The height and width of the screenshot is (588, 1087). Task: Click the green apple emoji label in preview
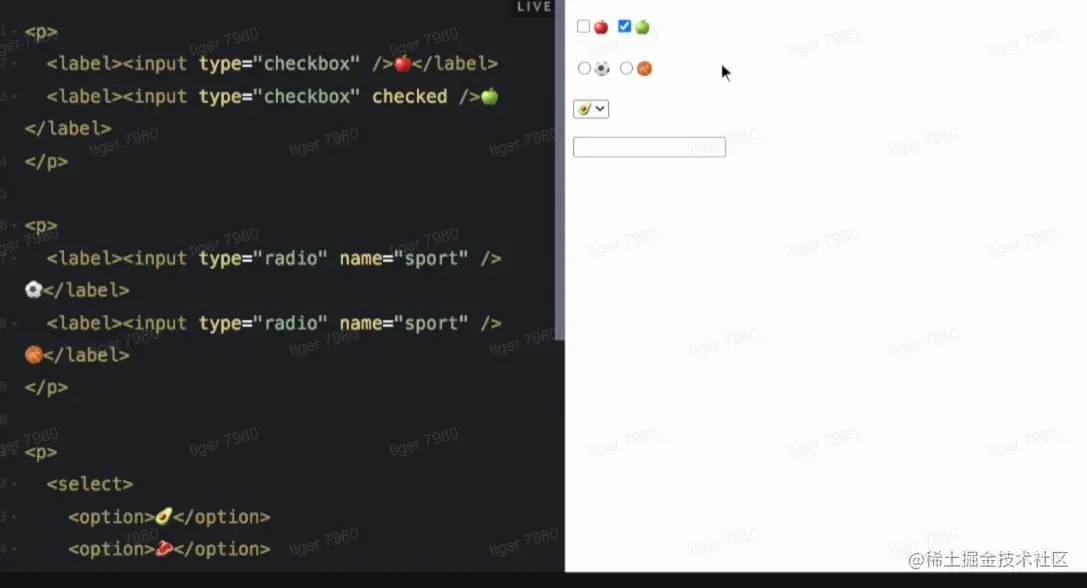[x=643, y=27]
